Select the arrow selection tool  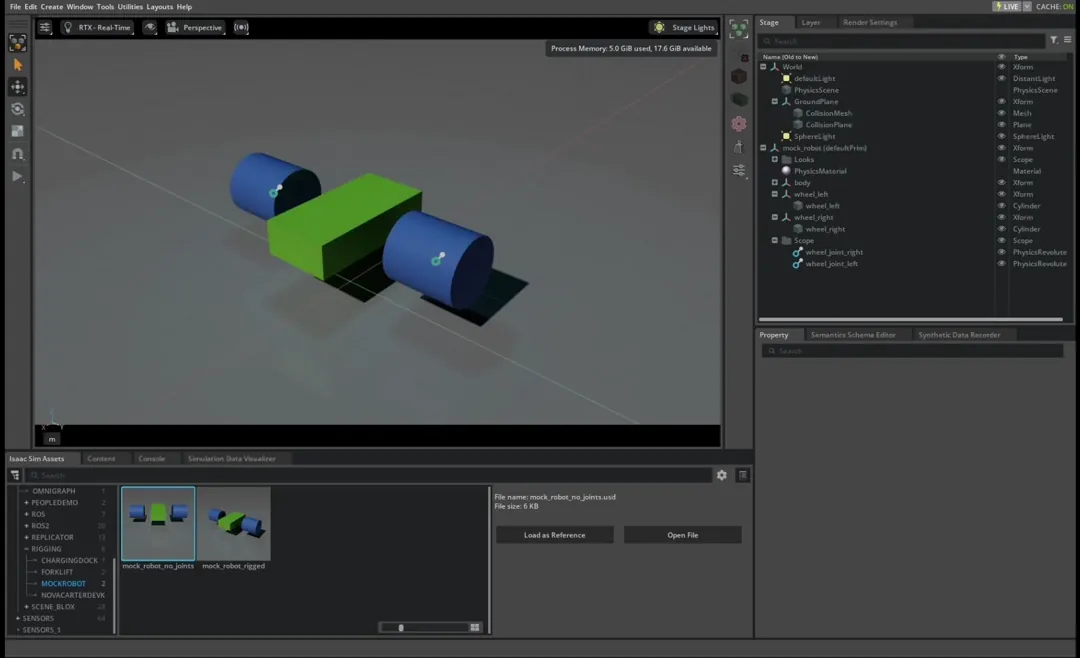[x=17, y=65]
